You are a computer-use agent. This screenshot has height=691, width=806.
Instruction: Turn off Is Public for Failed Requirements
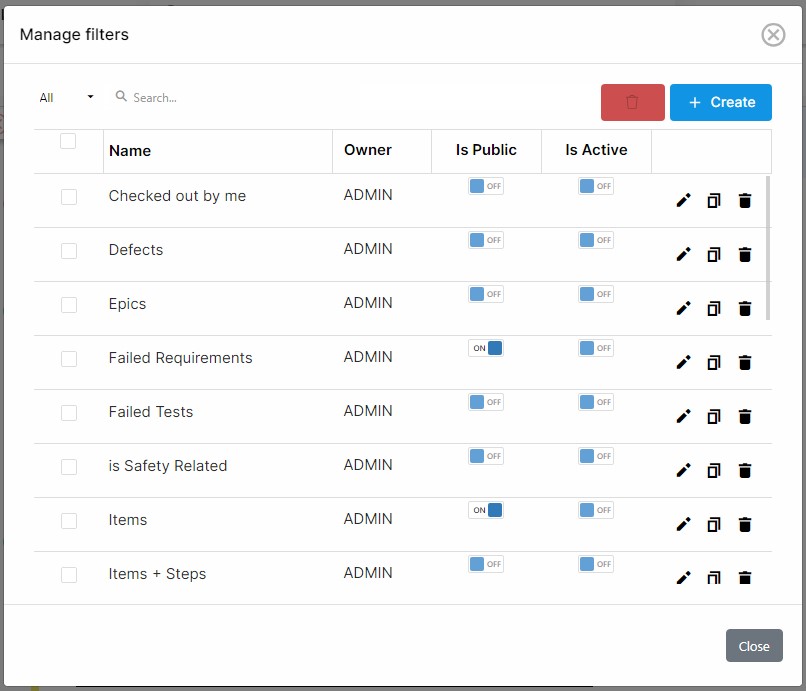coord(486,348)
